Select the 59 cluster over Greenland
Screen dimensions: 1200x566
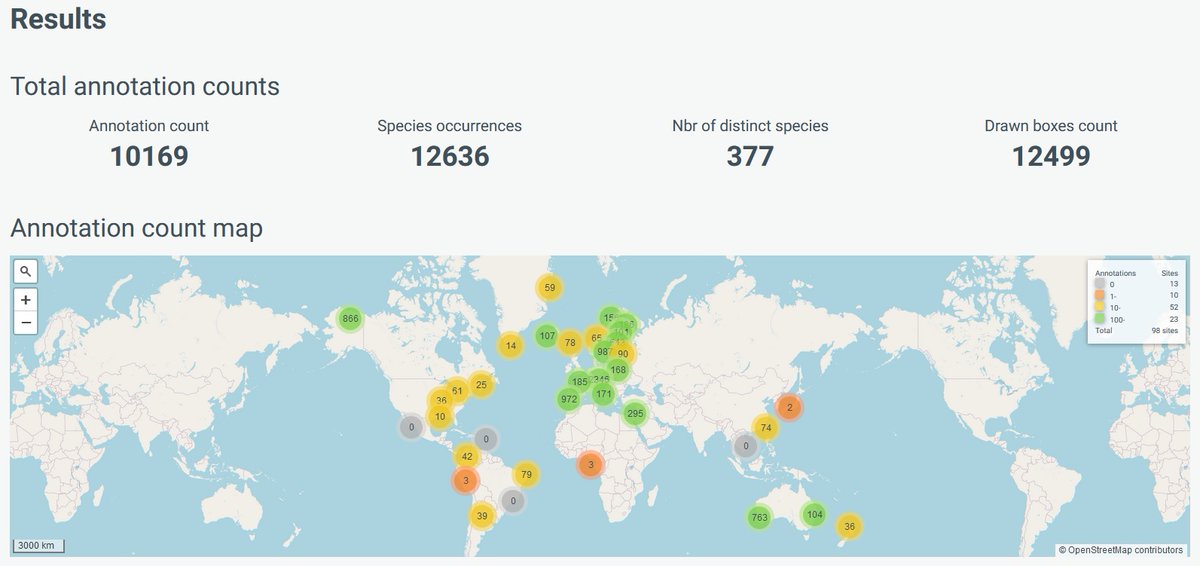tap(549, 288)
